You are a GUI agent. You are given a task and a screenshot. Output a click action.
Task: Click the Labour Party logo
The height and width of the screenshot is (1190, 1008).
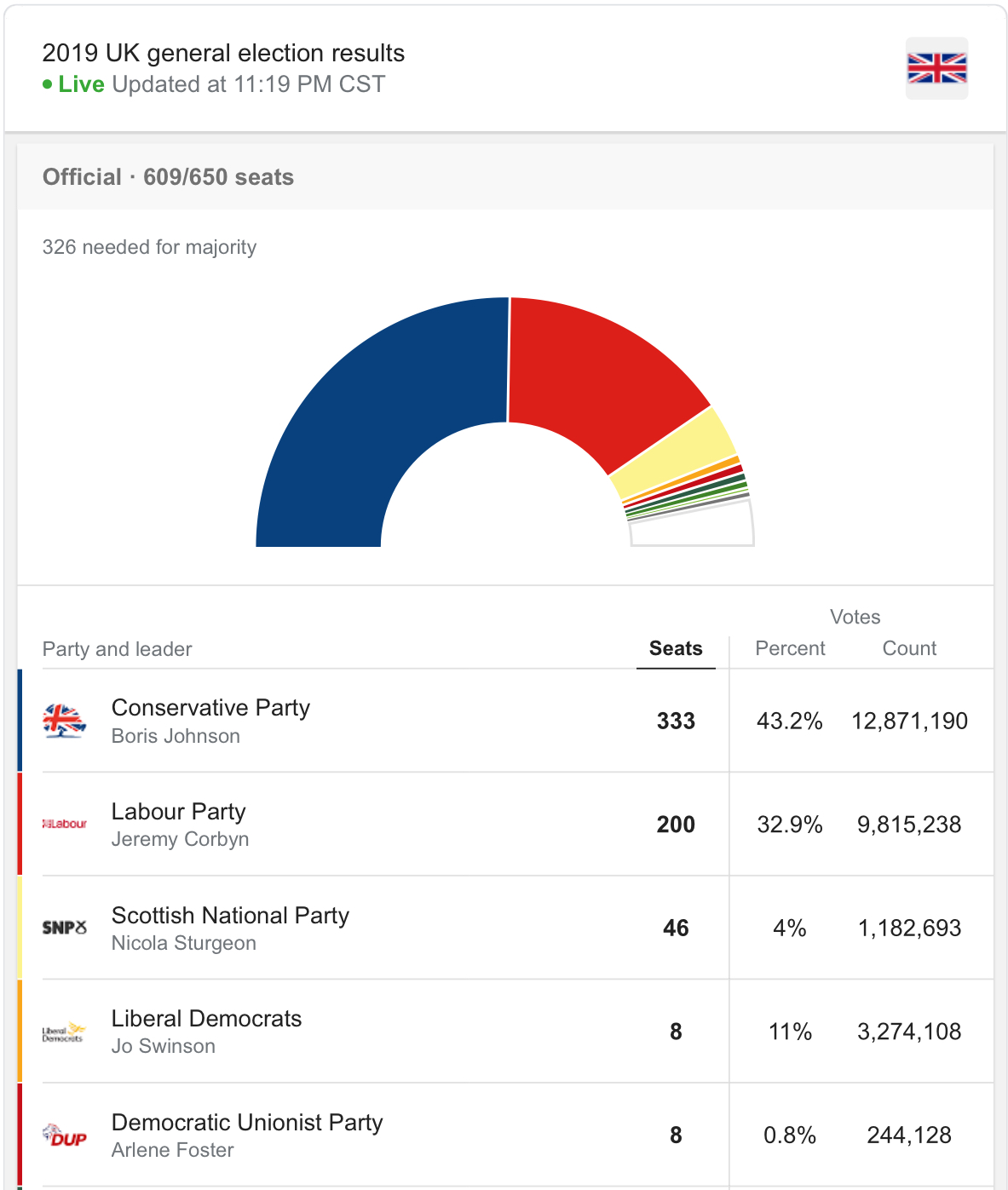pyautogui.click(x=65, y=824)
